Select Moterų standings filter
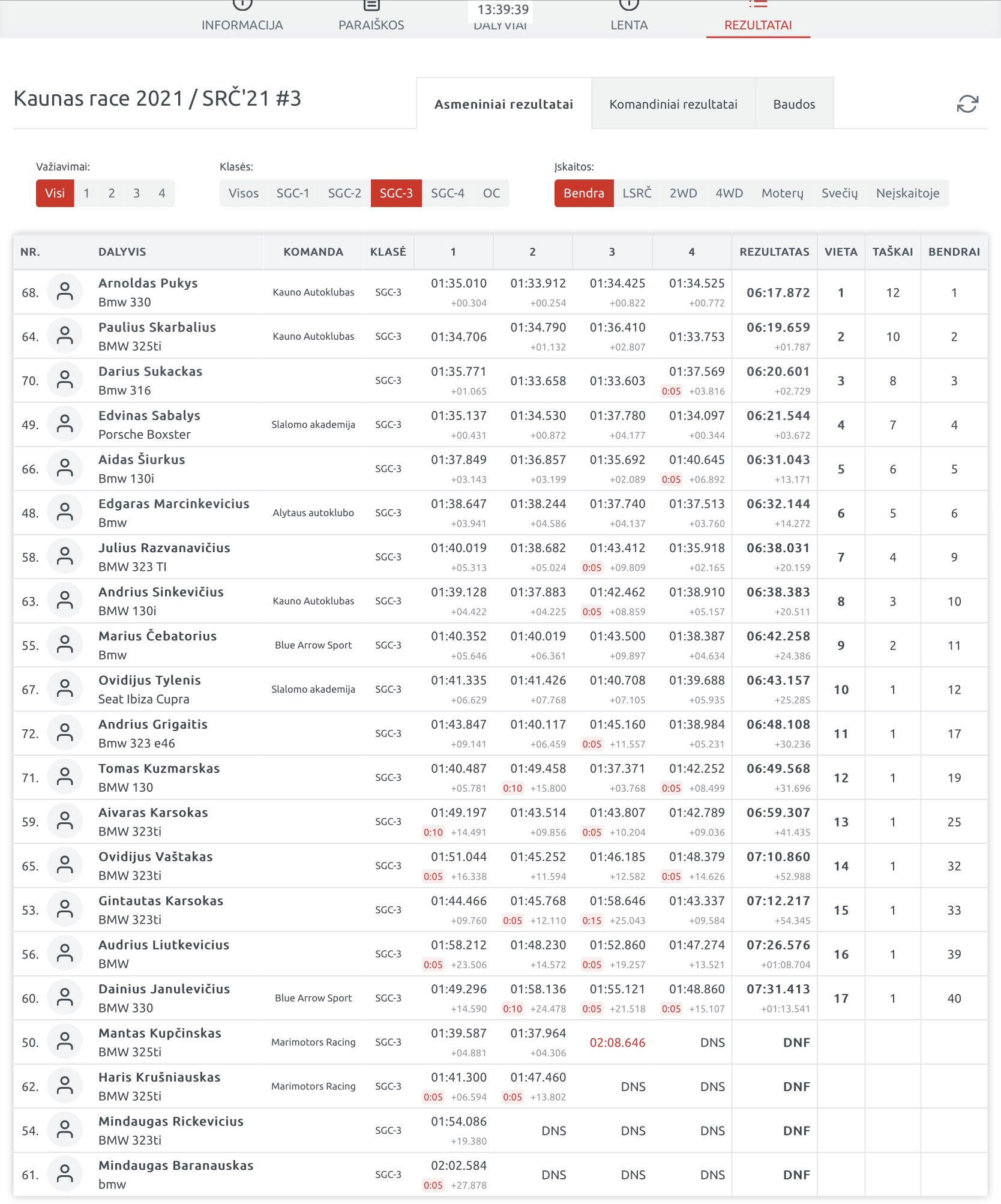Viewport: 1001px width, 1204px height. pyautogui.click(x=783, y=193)
